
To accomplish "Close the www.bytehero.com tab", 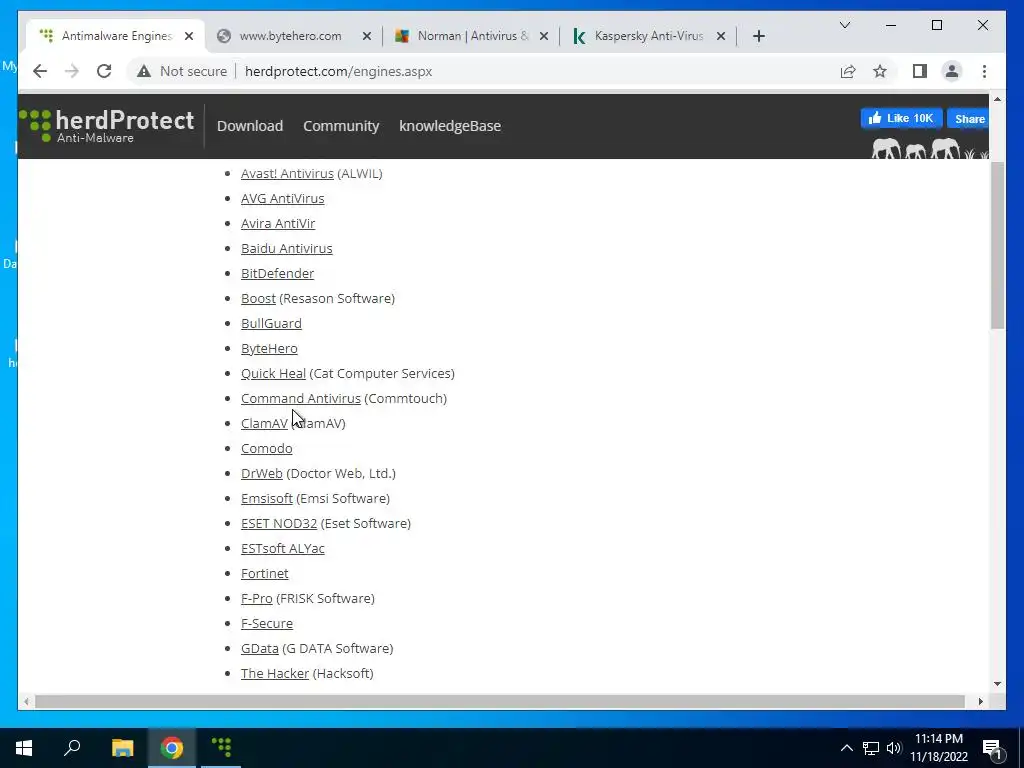I will (366, 36).
